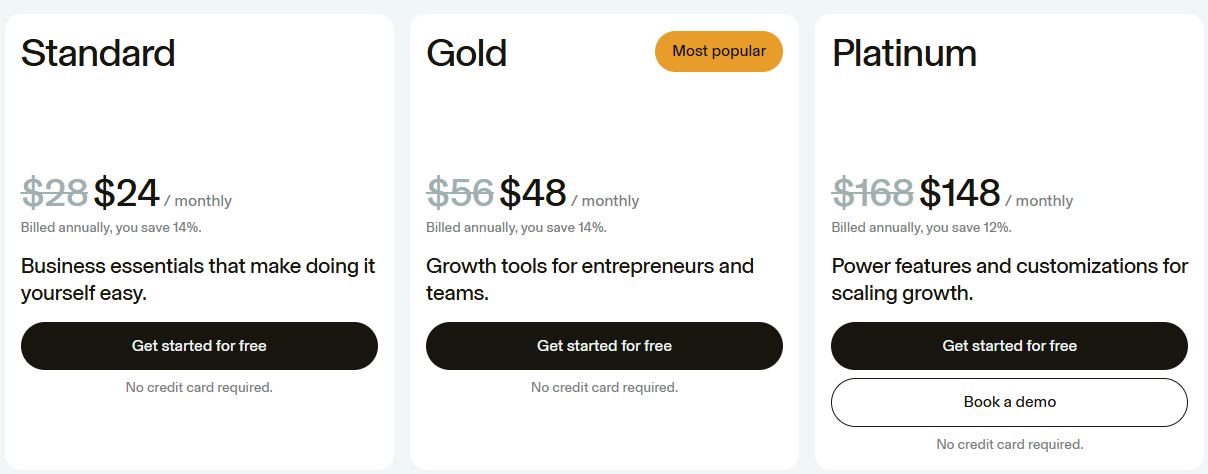Select the Standard plan heading
The image size is (1208, 474).
98,53
